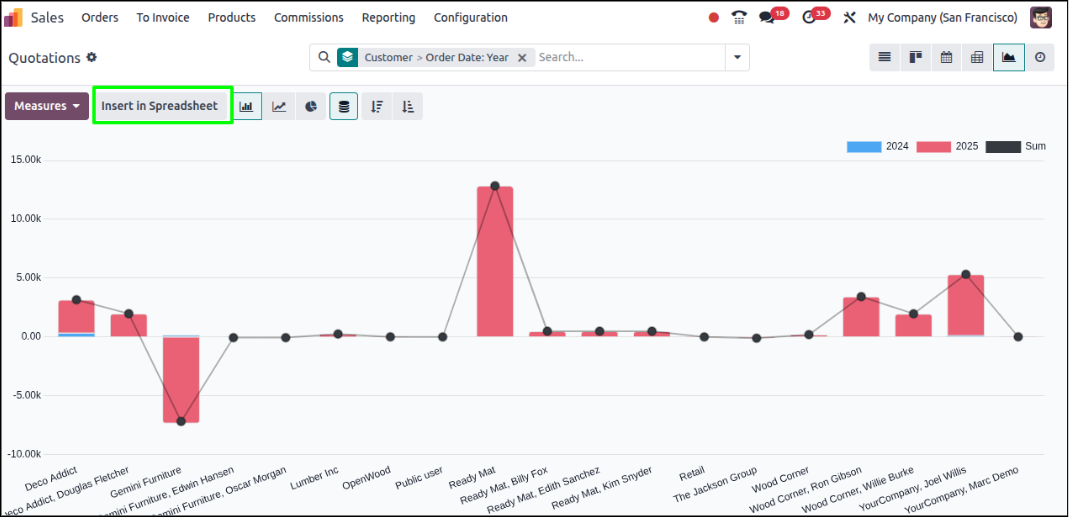
Task: Select the graph view icon
Action: coord(1008,57)
